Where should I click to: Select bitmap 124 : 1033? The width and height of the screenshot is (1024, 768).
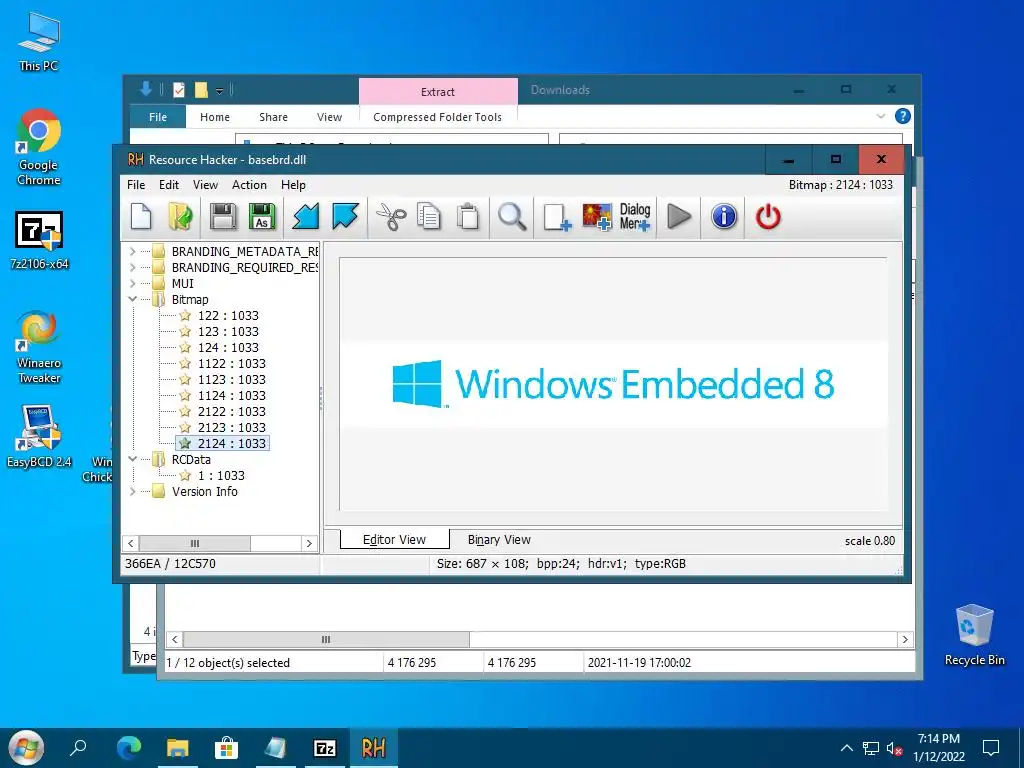[228, 347]
